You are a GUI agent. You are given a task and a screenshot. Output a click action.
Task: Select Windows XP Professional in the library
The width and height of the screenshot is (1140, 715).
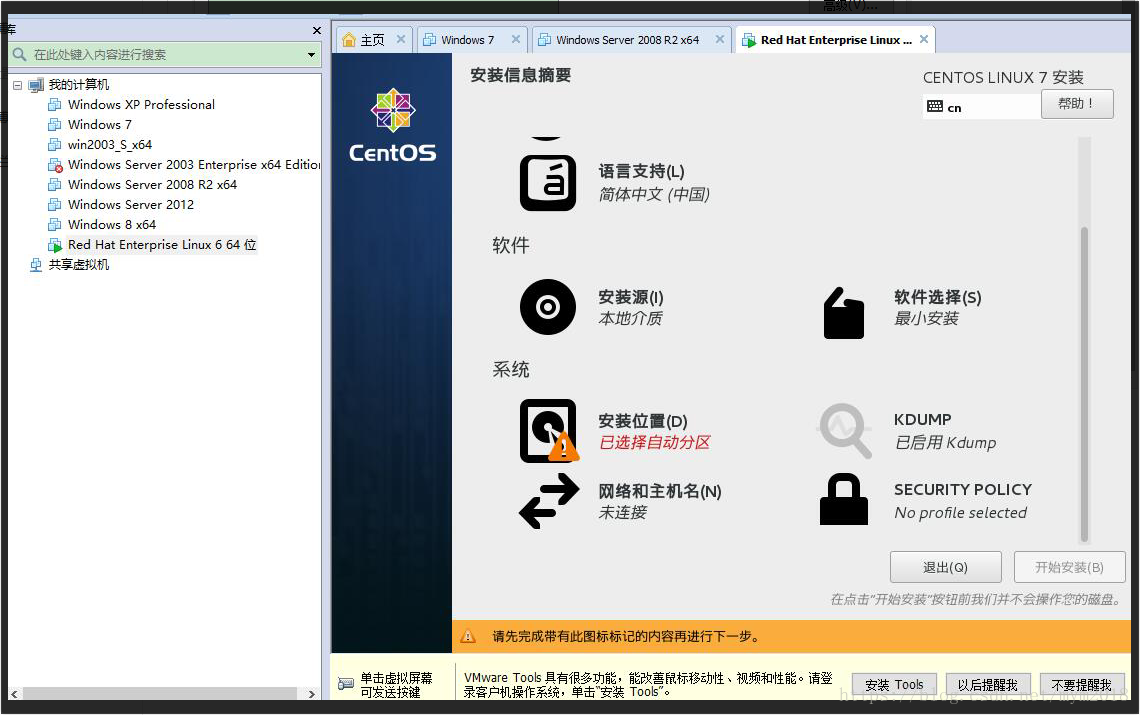141,105
